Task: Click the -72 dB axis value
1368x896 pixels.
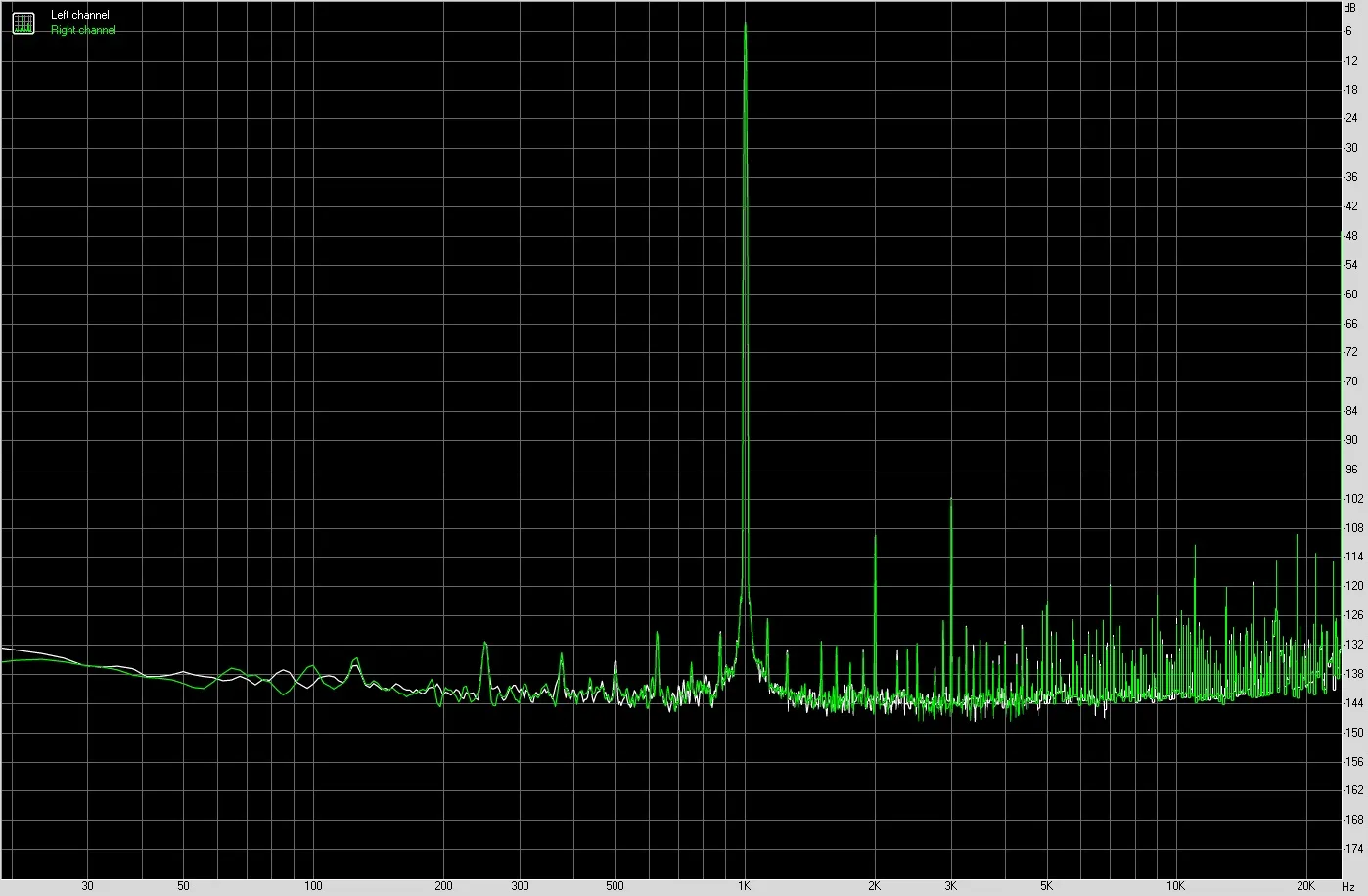Action: [x=1350, y=352]
